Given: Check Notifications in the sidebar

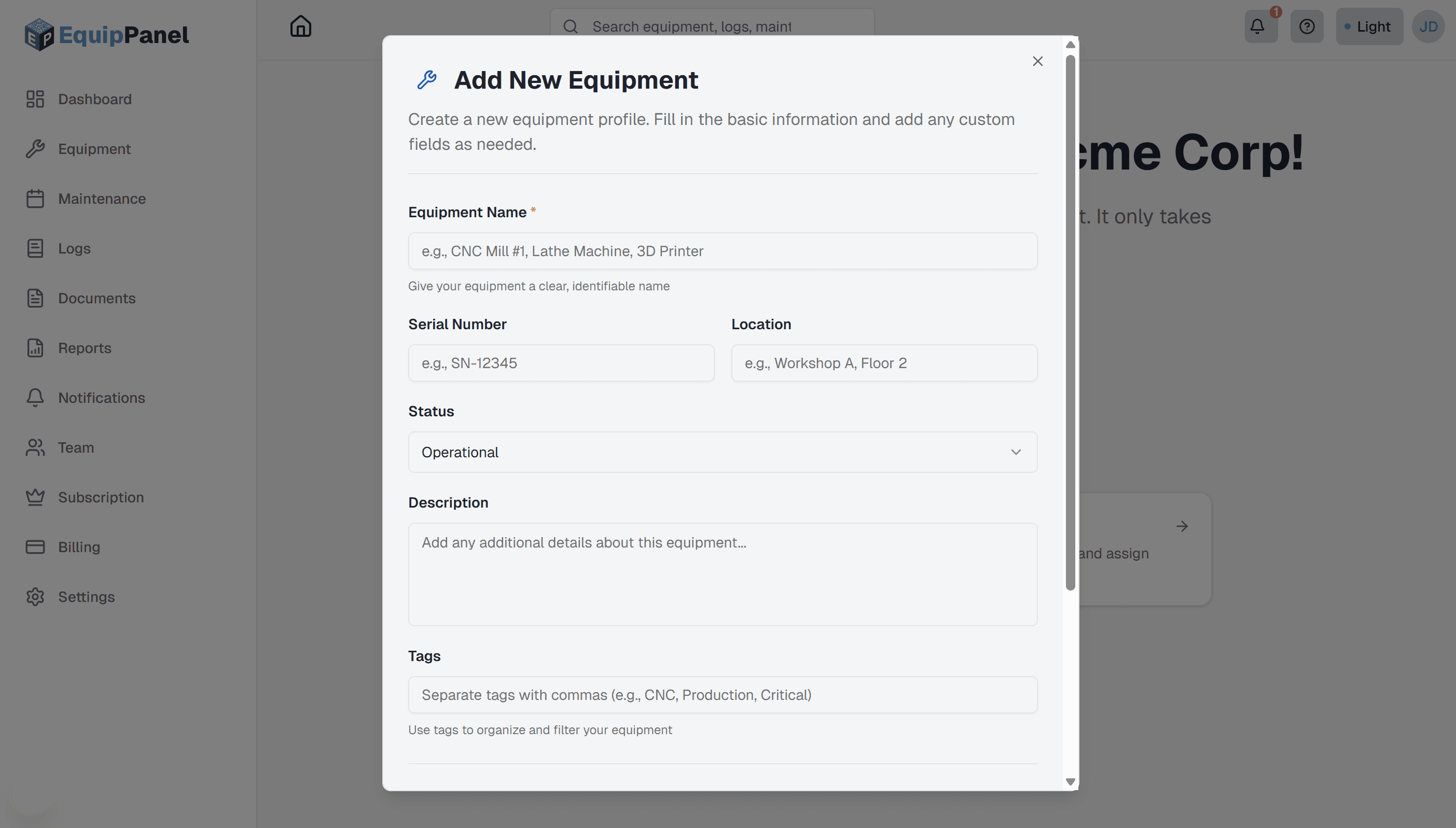Looking at the screenshot, I should pyautogui.click(x=101, y=398).
